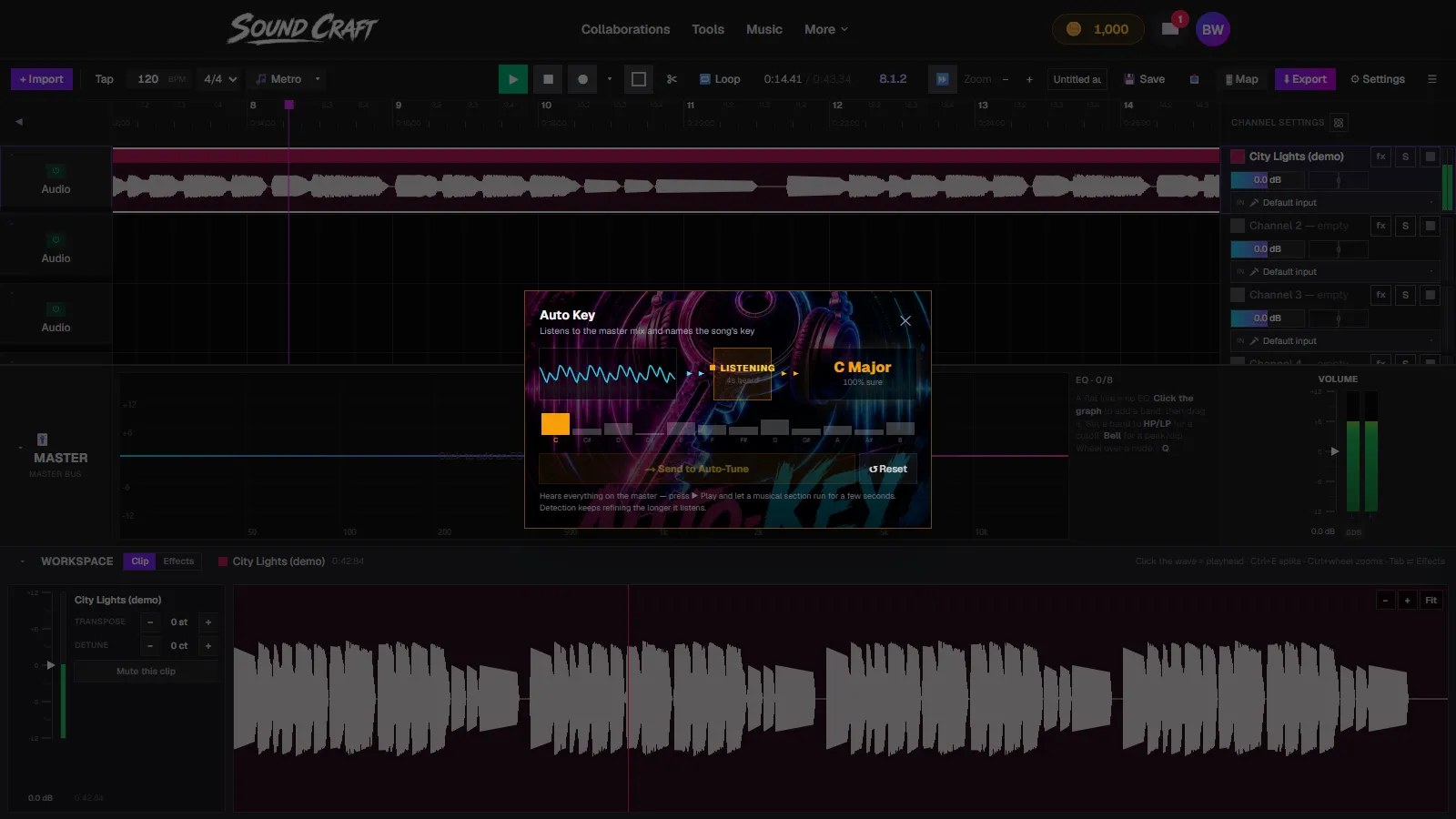Image resolution: width=1456 pixels, height=819 pixels.
Task: Select the scissors split tool
Action: [x=672, y=79]
